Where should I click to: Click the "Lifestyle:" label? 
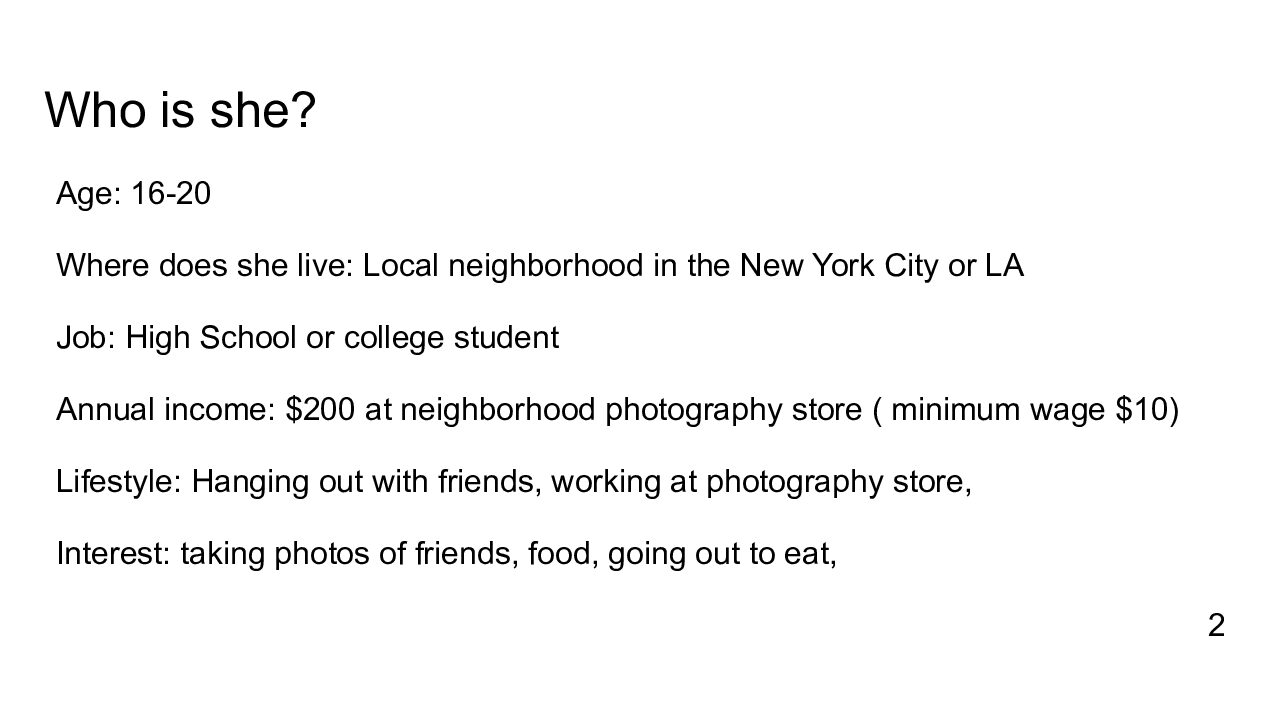point(119,483)
